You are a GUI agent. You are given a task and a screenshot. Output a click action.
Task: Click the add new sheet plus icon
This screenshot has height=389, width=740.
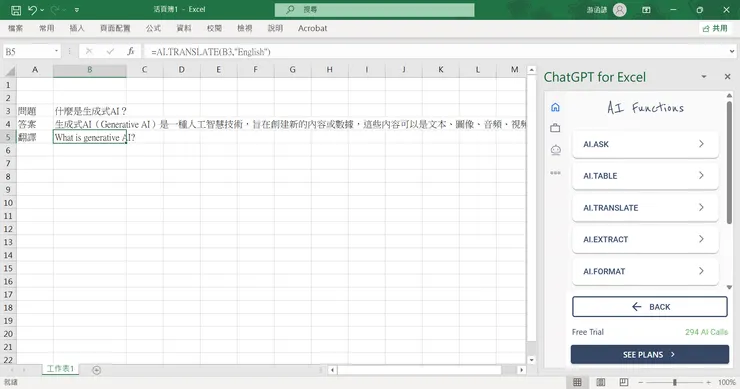(x=96, y=370)
